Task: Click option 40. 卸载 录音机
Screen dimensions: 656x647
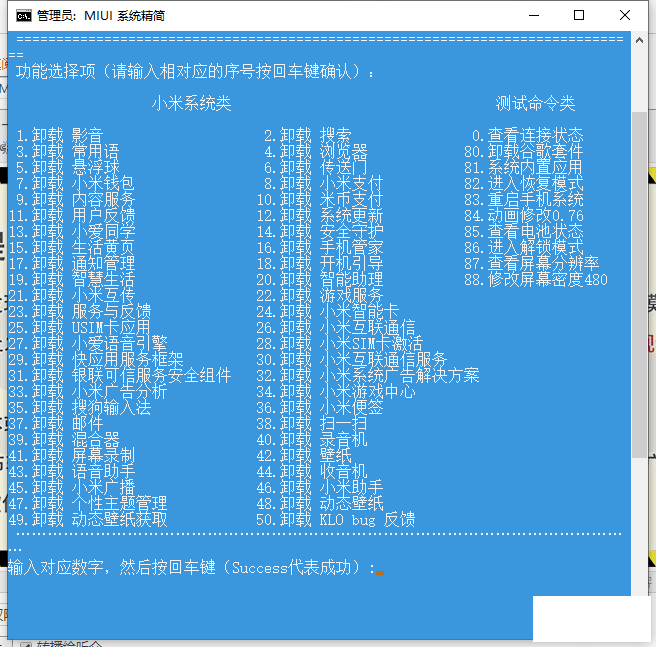Action: (x=312, y=439)
